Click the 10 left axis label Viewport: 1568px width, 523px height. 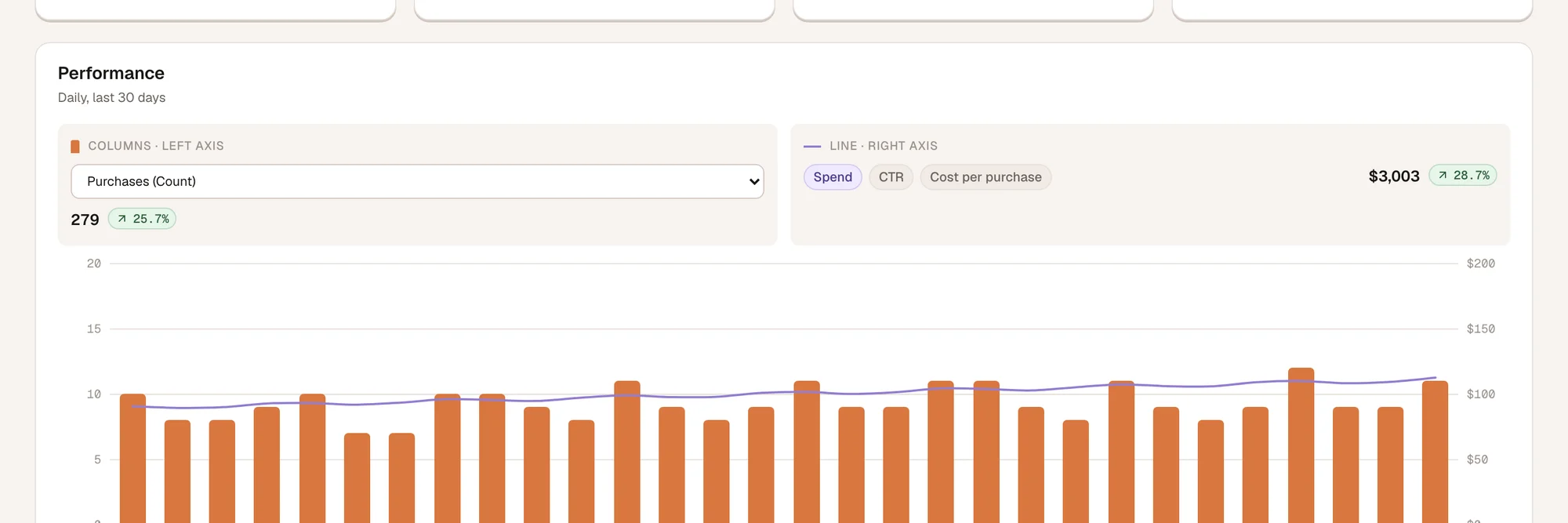coord(94,394)
